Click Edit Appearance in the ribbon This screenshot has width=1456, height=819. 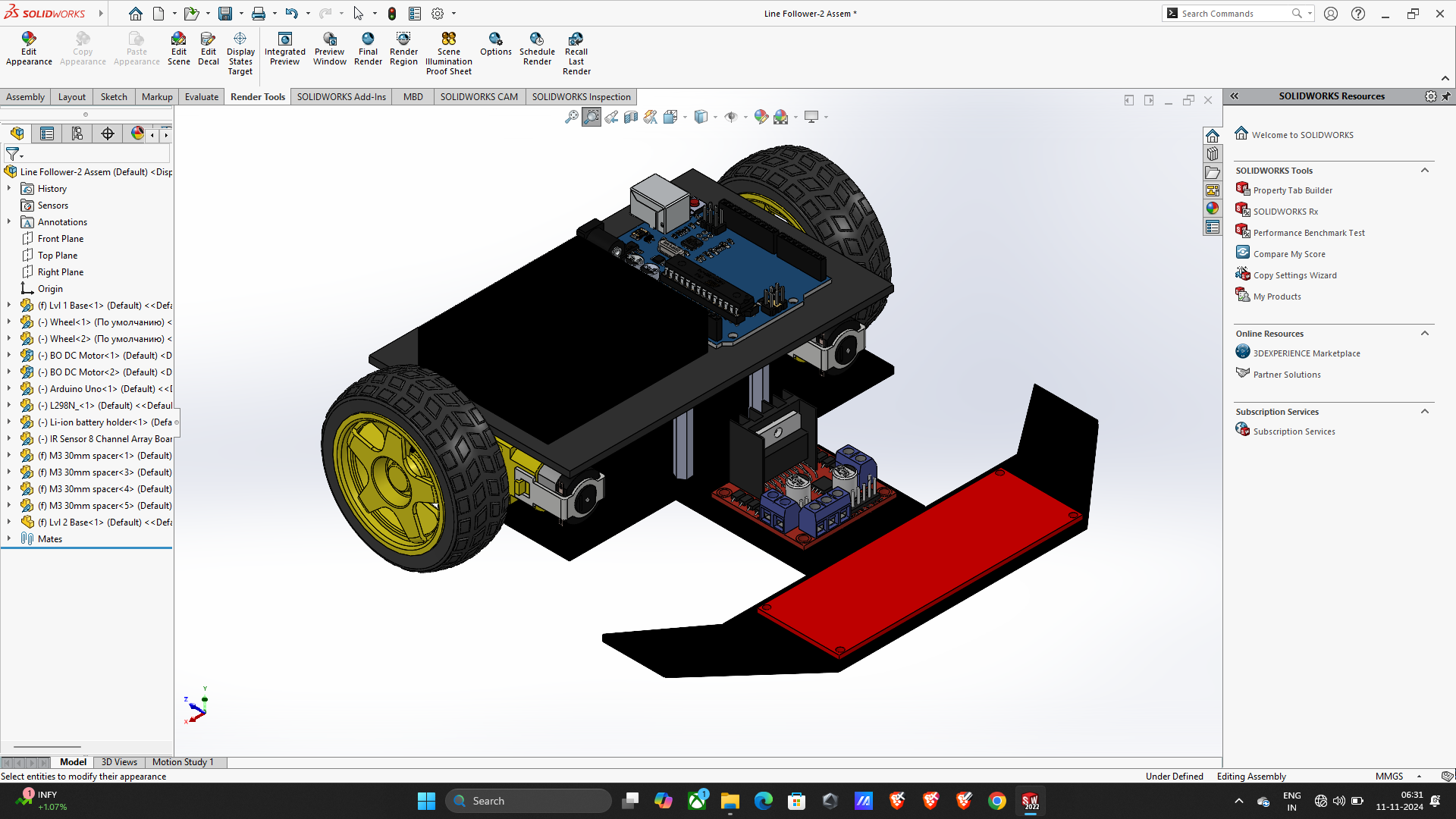(29, 49)
